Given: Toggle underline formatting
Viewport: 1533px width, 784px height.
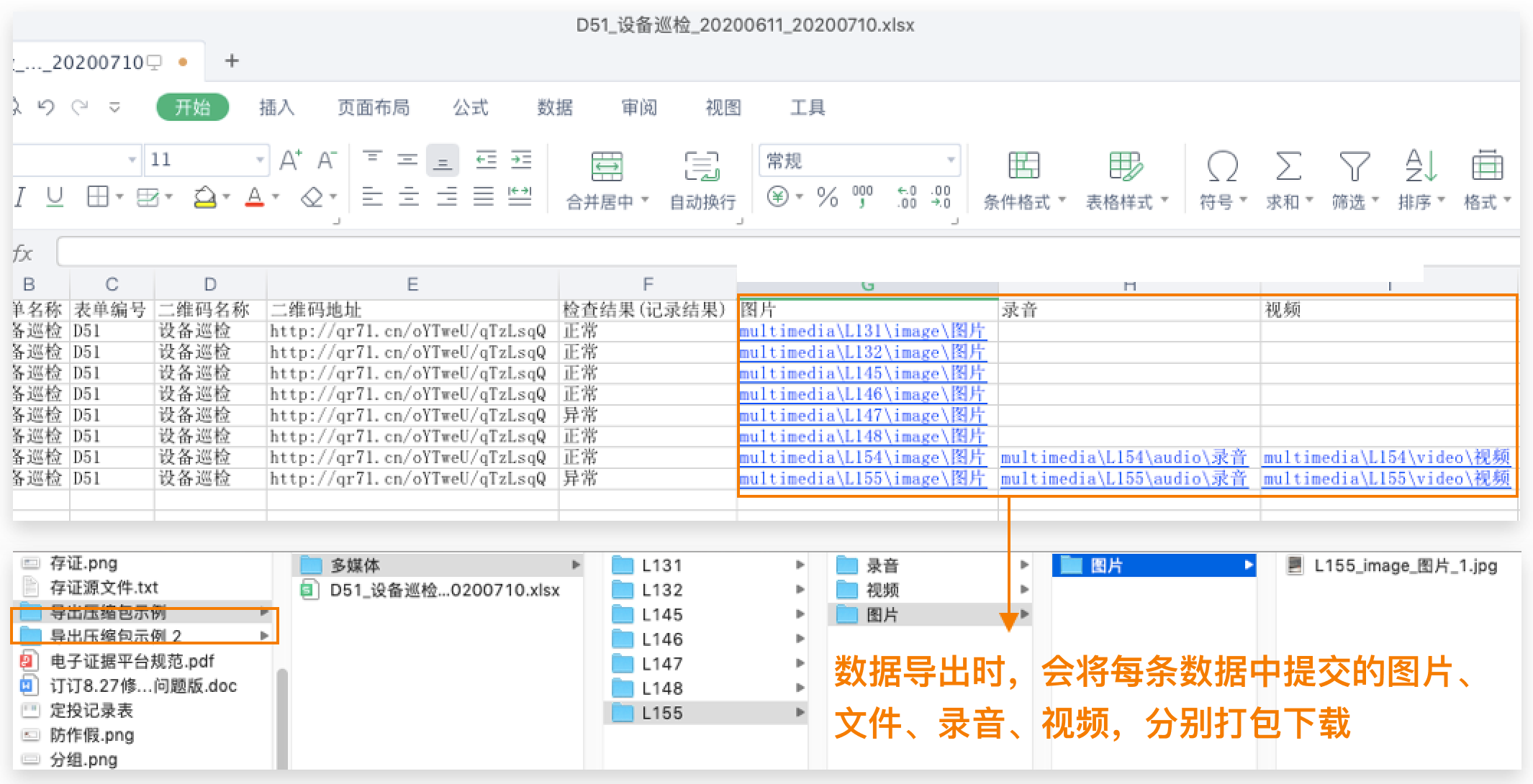Looking at the screenshot, I should [x=55, y=196].
